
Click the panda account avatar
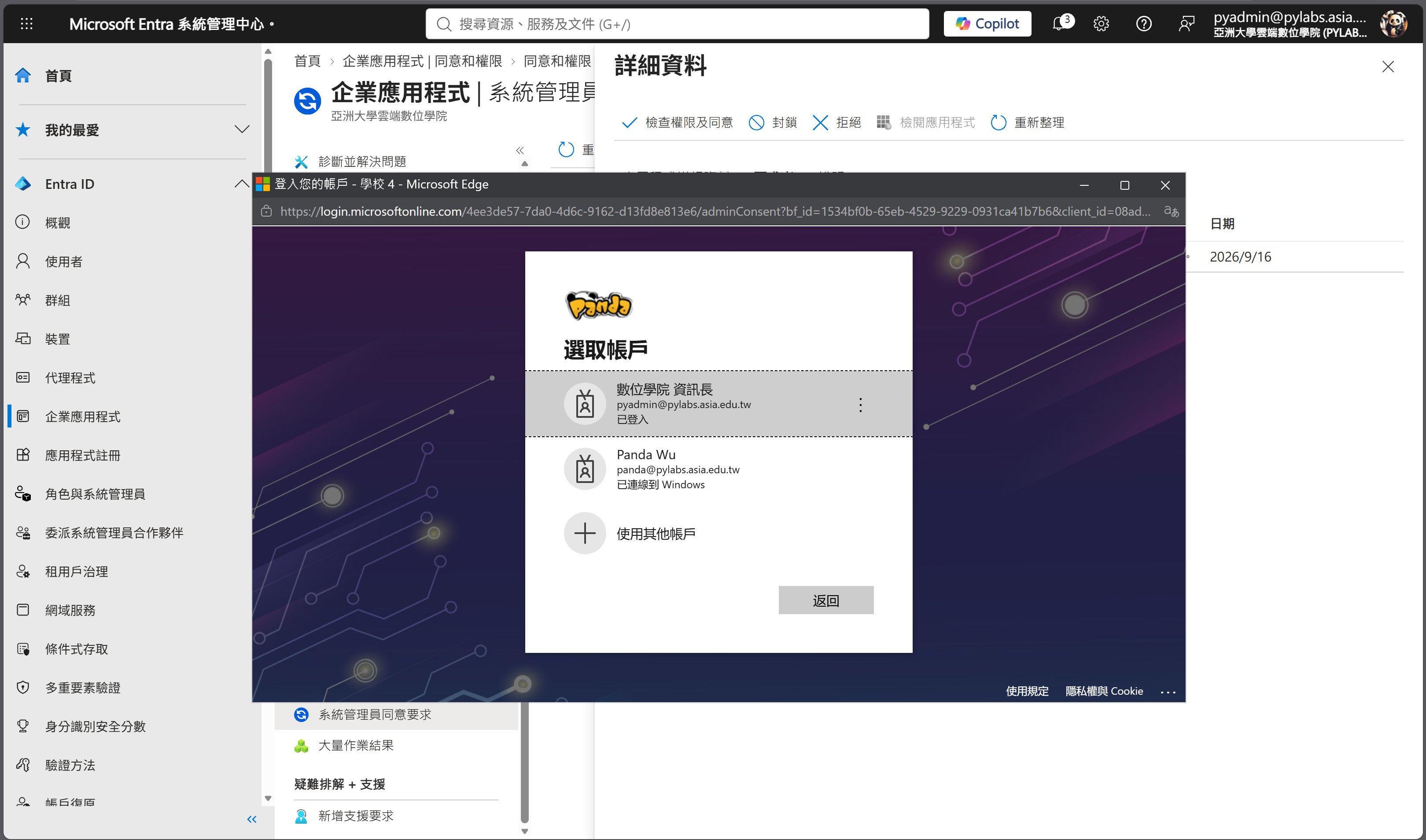[1393, 24]
